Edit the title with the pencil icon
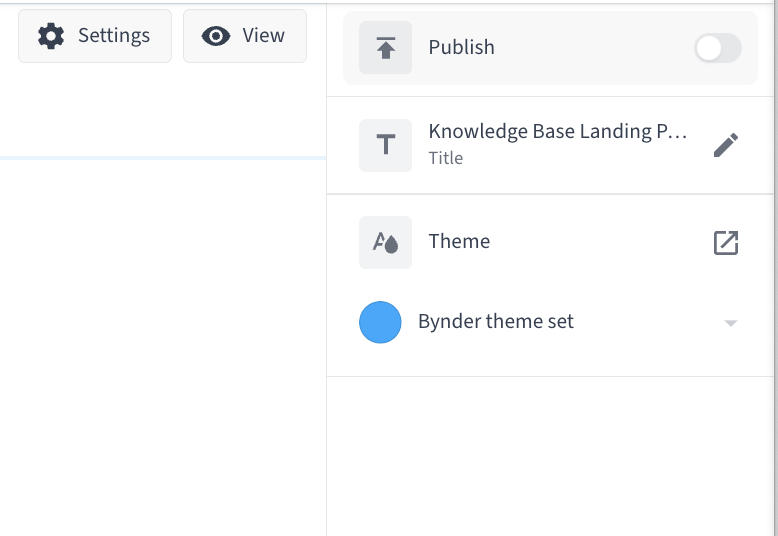The width and height of the screenshot is (778, 536). point(726,145)
